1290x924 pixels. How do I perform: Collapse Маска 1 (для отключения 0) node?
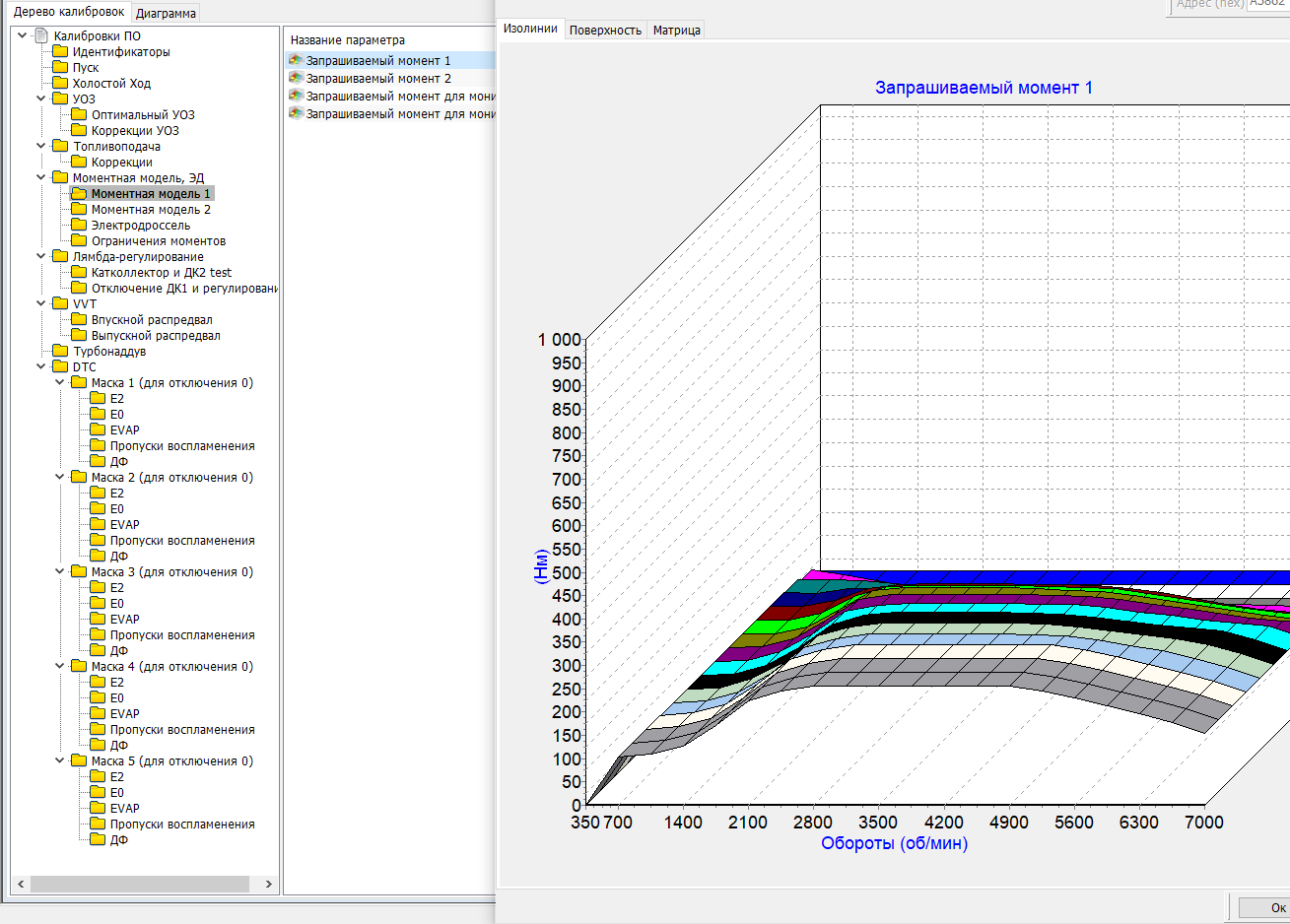[60, 382]
